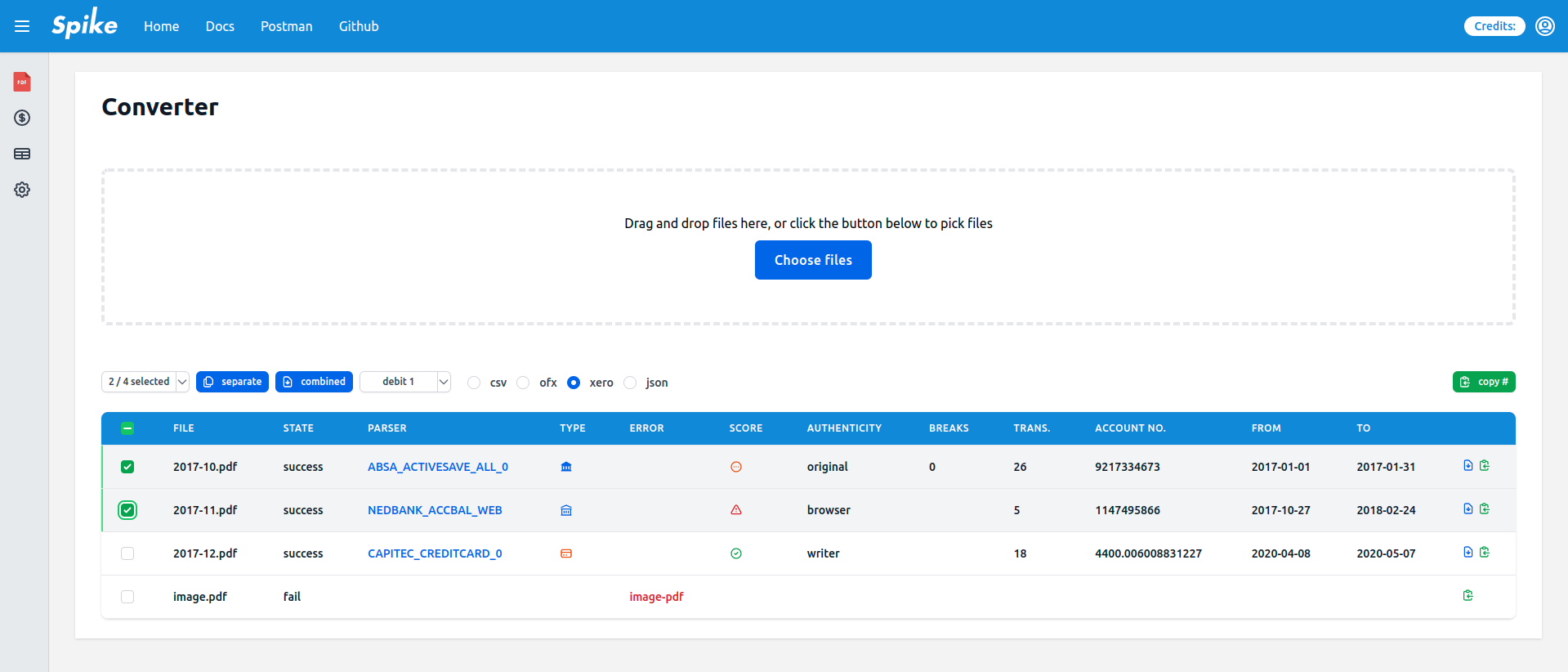Click the green copy # button
Image resolution: width=1568 pixels, height=672 pixels.
1483,382
